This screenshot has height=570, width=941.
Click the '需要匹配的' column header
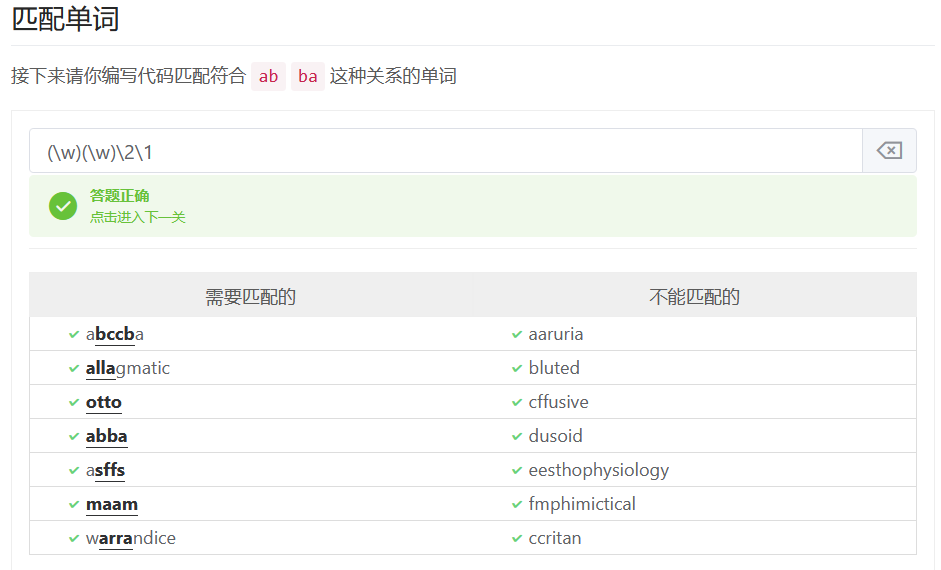250,297
